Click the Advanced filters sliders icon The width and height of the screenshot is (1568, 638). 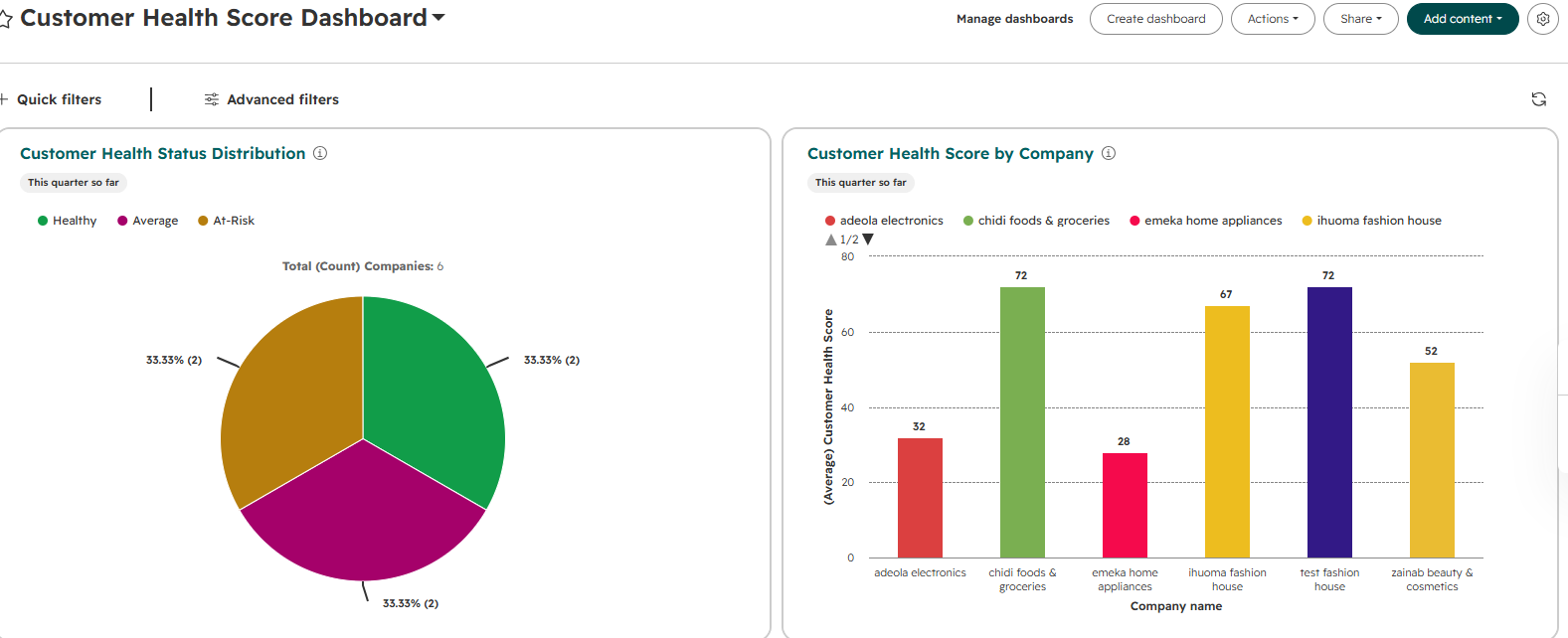tap(211, 99)
